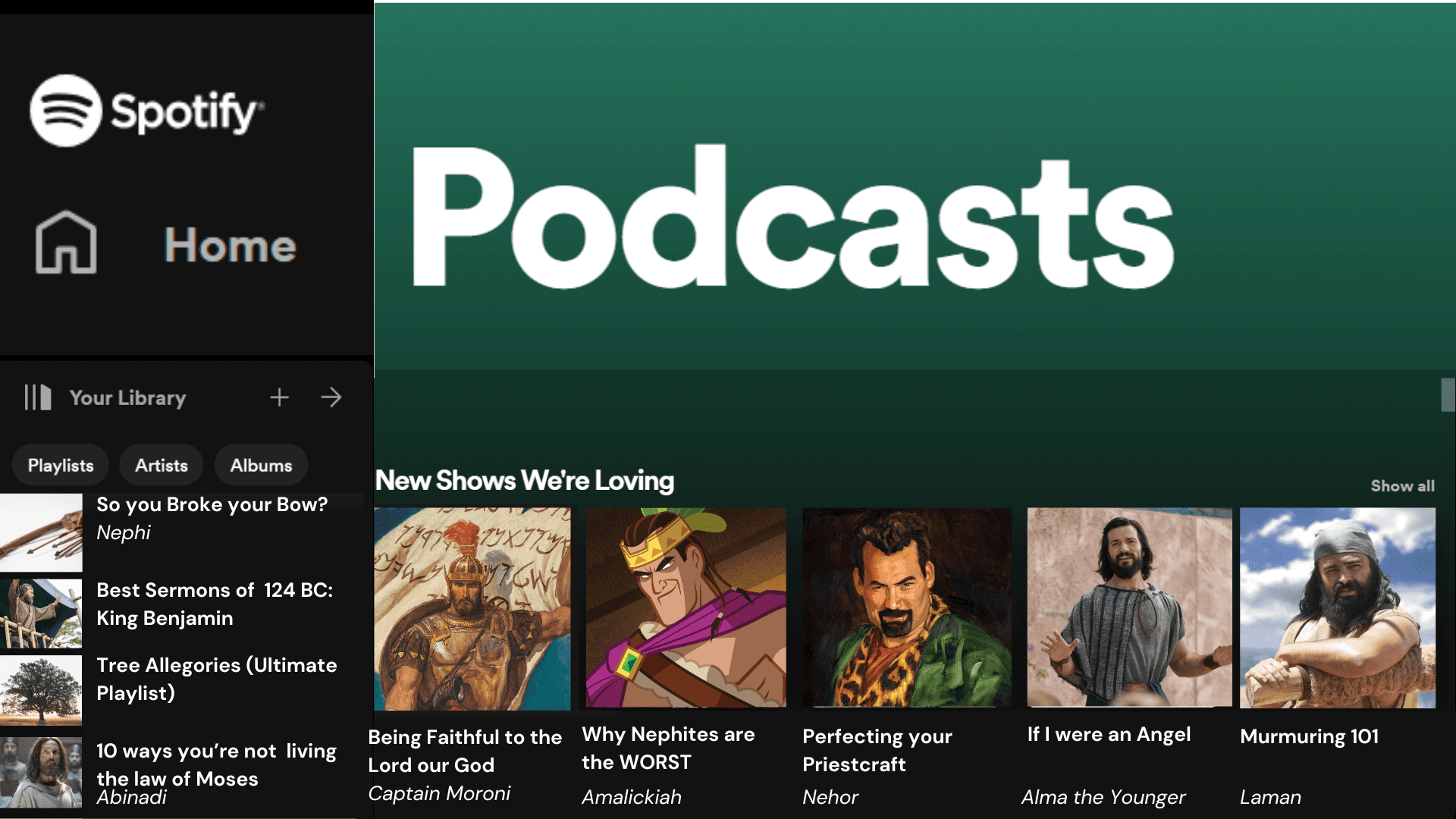This screenshot has height=819, width=1456.
Task: Open the Nehor podcast cover art
Action: tap(907, 607)
